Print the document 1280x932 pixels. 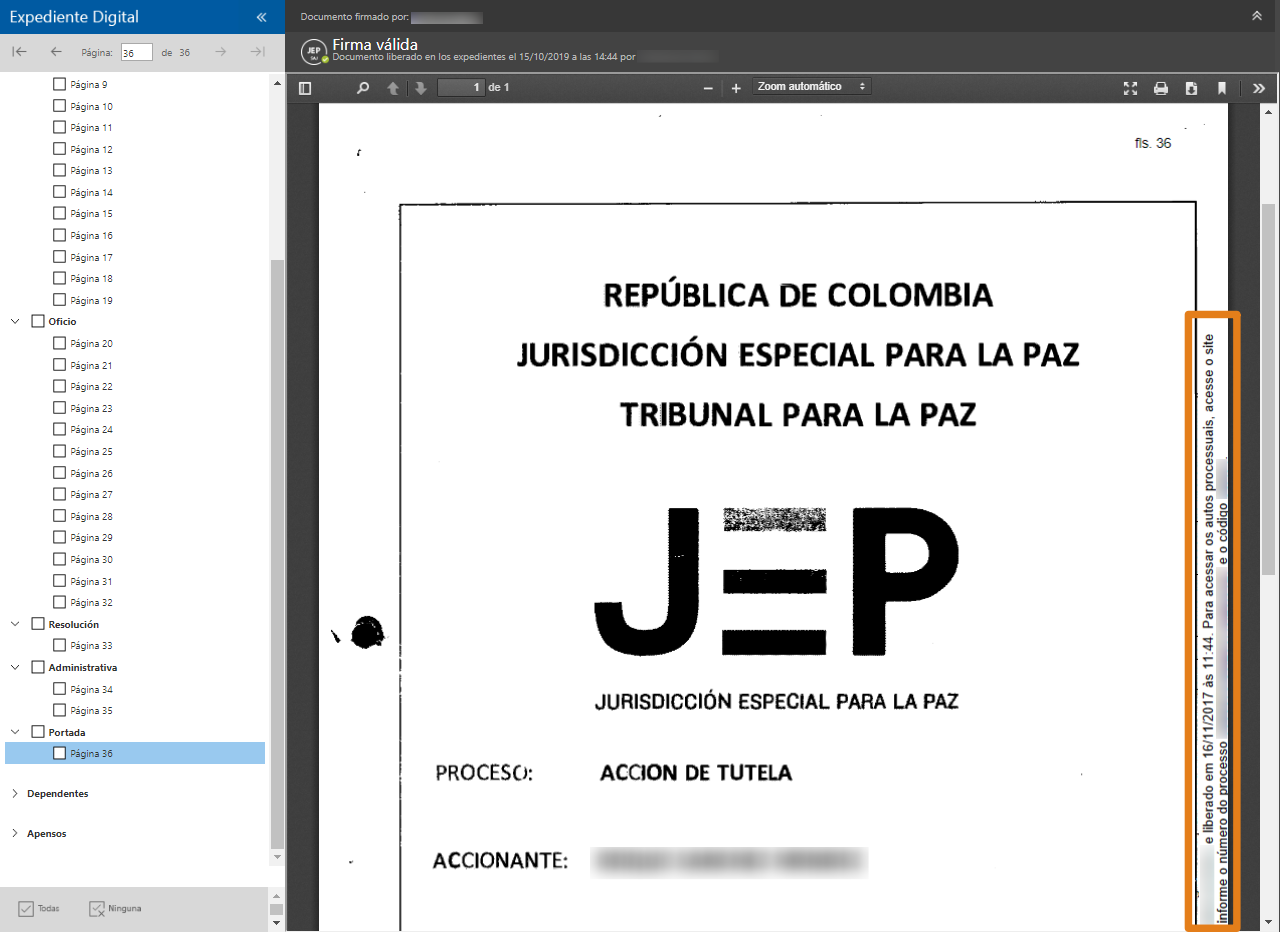[1161, 88]
